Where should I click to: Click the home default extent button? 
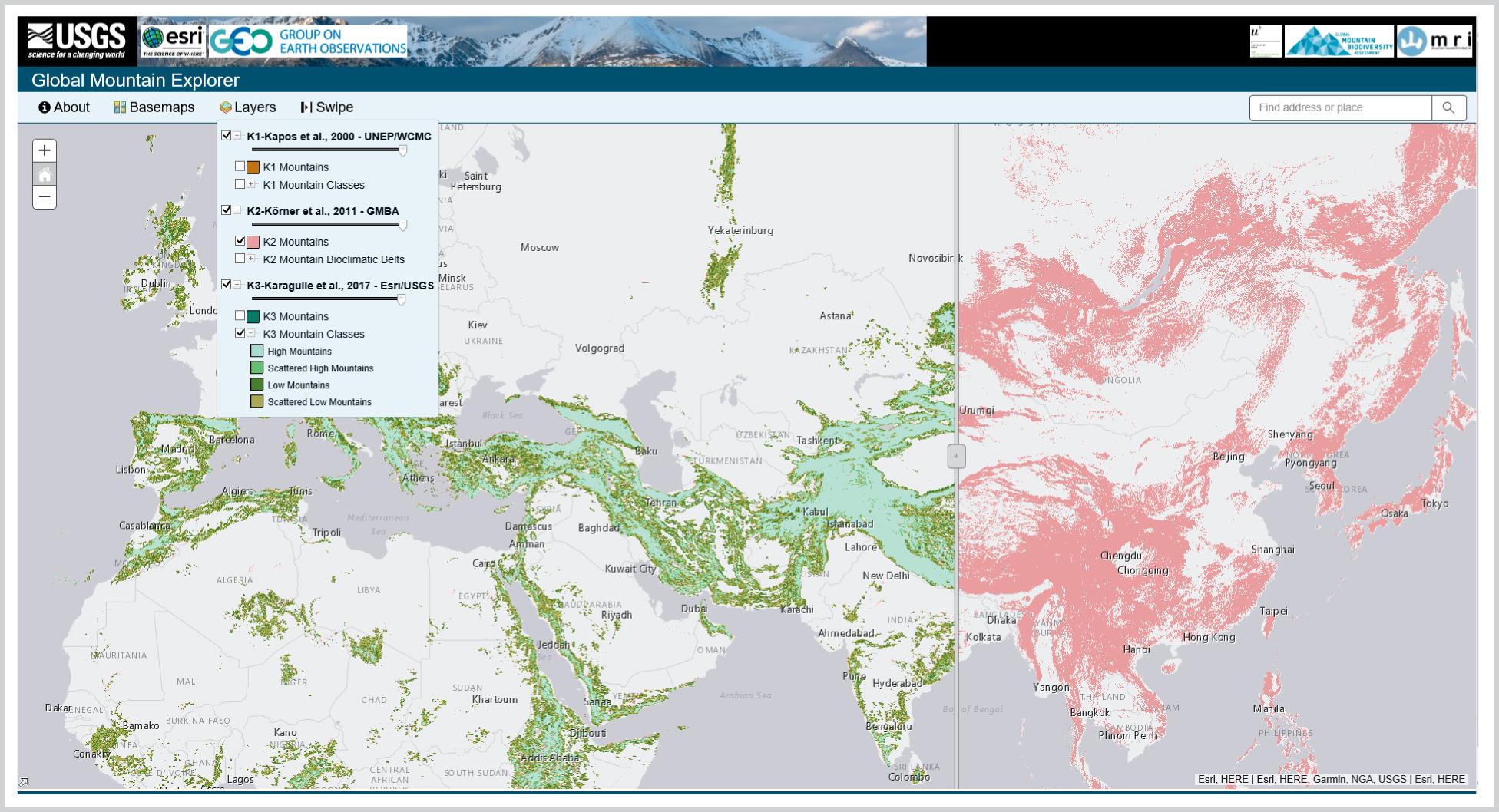tap(45, 174)
